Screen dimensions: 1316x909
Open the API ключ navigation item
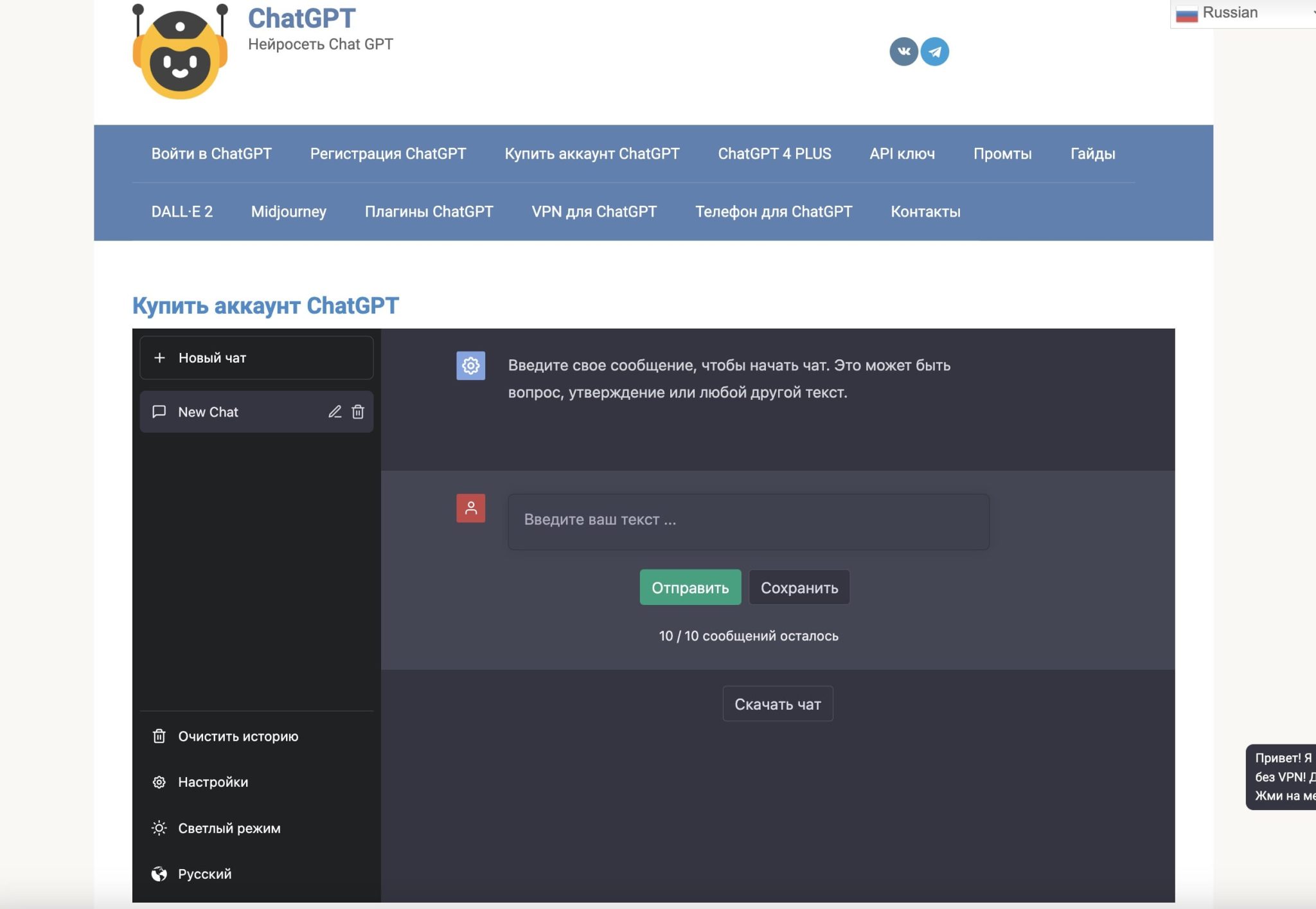tap(902, 154)
